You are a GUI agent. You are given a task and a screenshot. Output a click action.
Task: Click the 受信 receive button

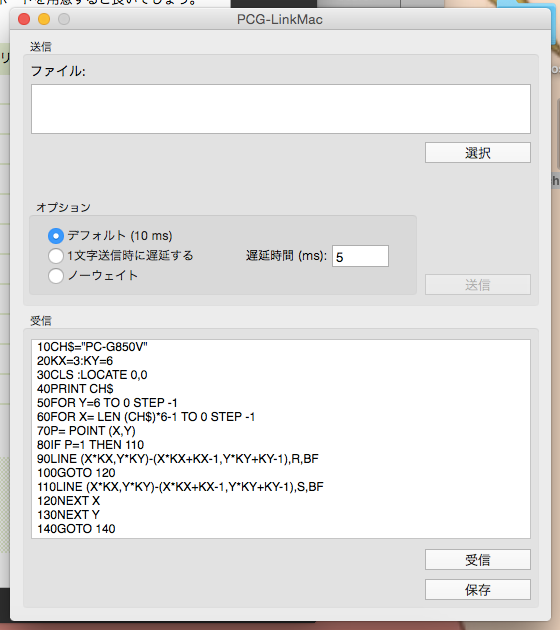pyautogui.click(x=478, y=560)
